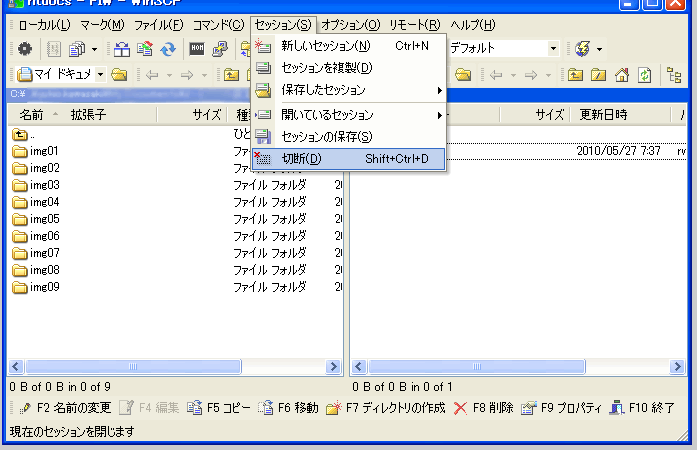
Task: Click the local parent directory icon
Action: pyautogui.click(x=231, y=75)
